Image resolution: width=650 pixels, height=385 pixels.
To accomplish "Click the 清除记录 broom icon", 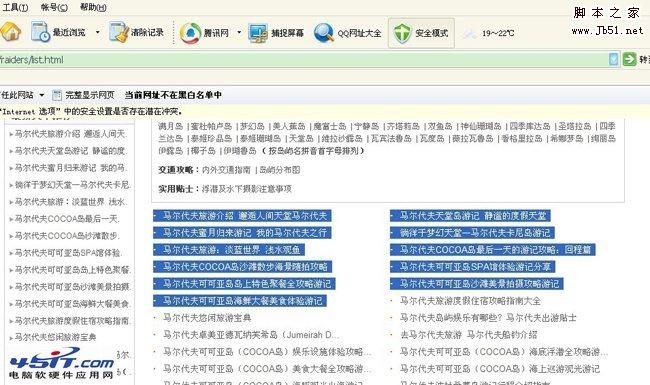I will 119,32.
